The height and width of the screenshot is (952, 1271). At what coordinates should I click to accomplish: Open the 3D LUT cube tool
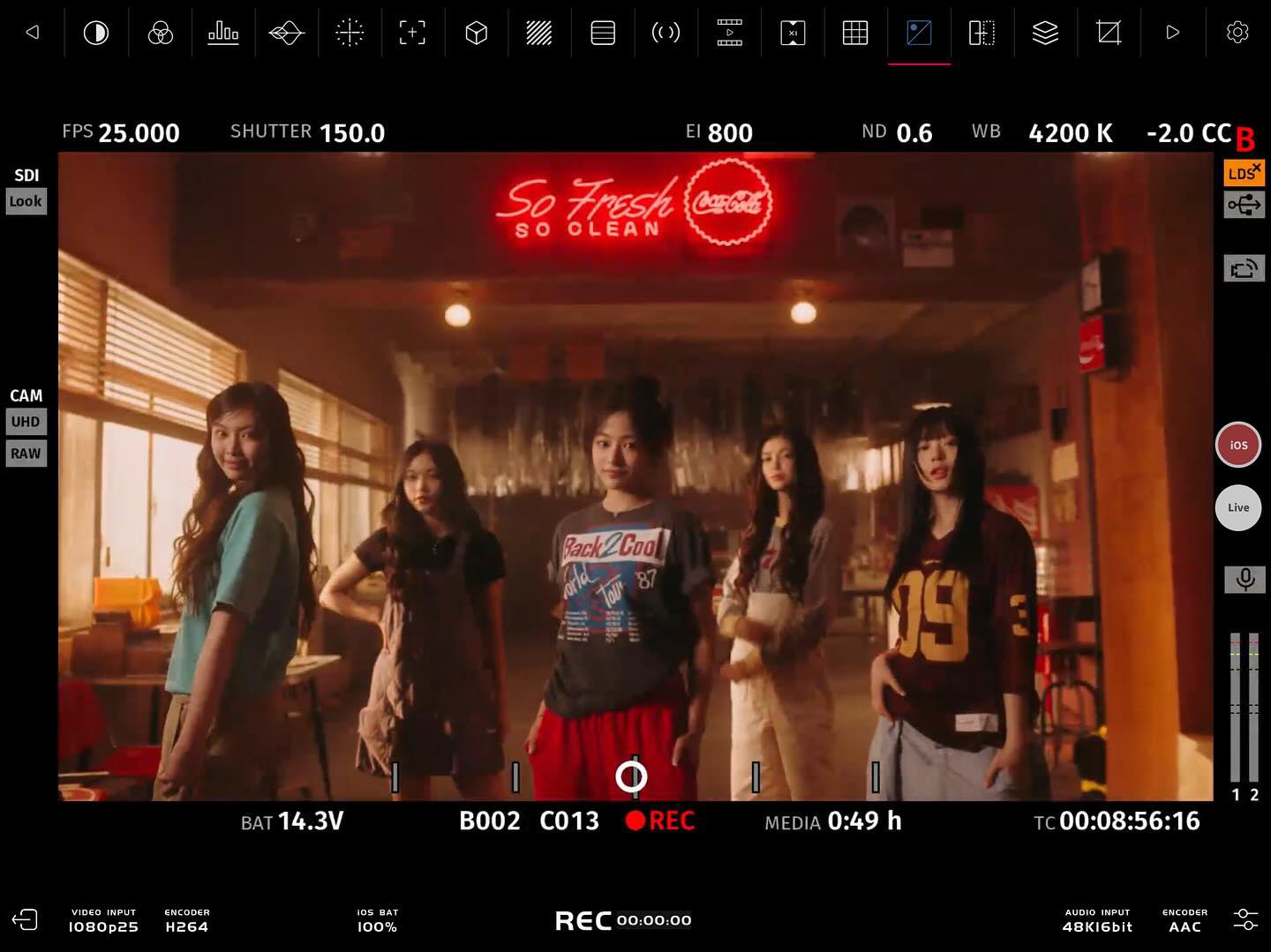click(476, 34)
